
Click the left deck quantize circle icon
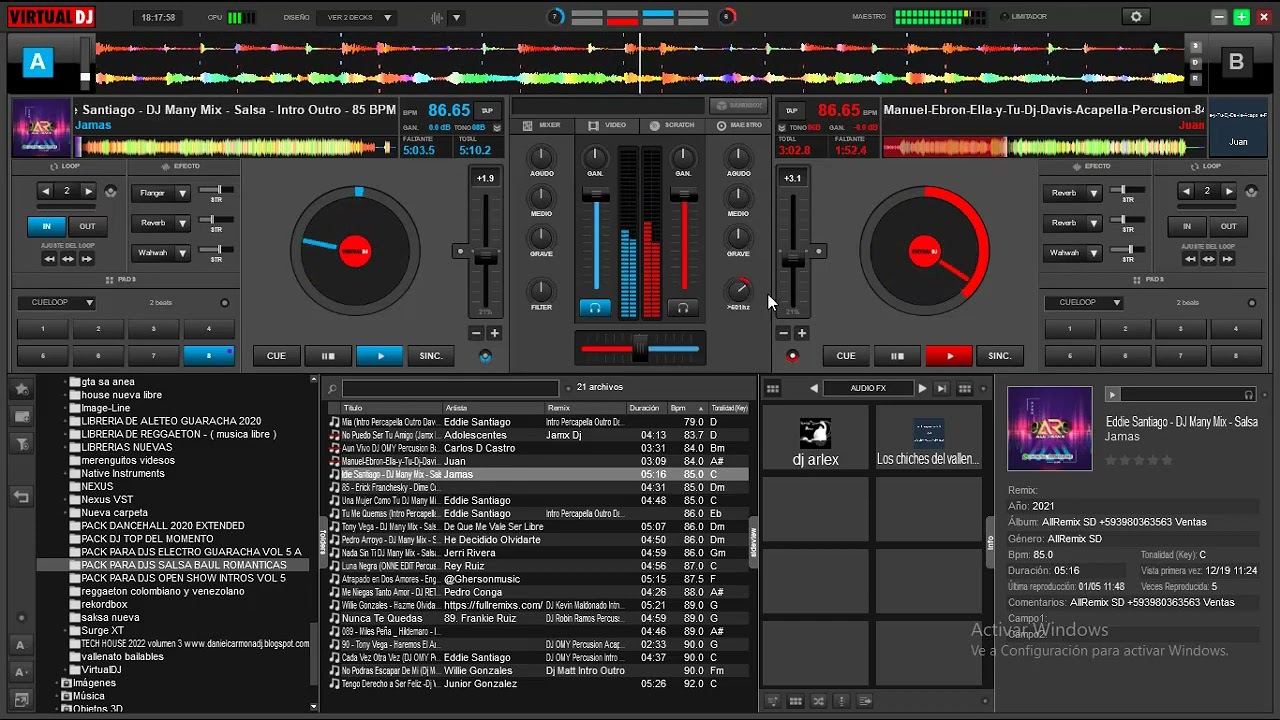[x=485, y=356]
